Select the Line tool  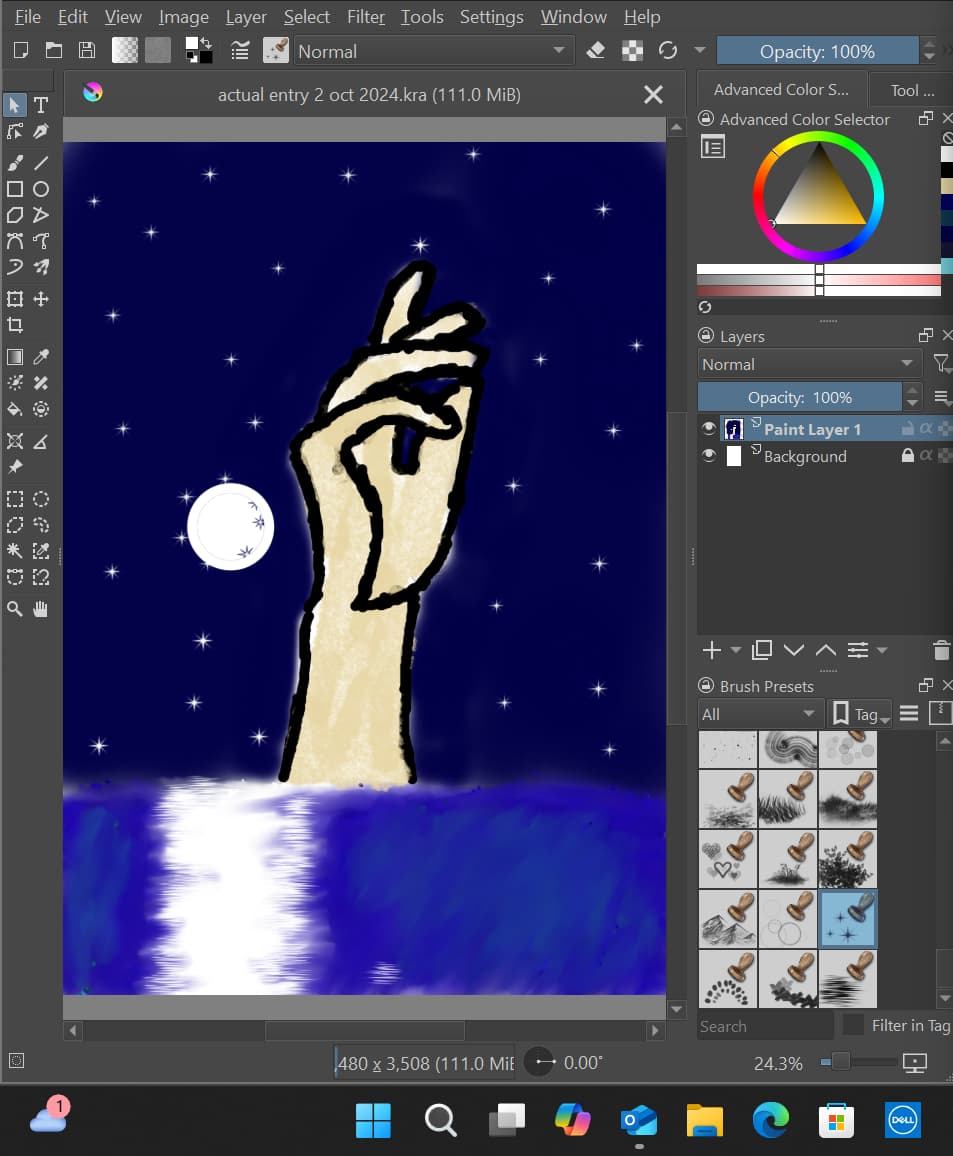pyautogui.click(x=41, y=162)
